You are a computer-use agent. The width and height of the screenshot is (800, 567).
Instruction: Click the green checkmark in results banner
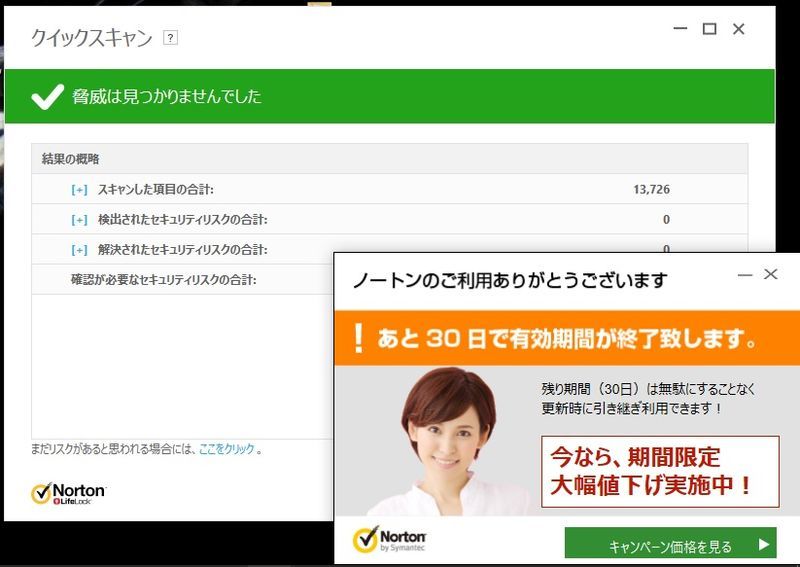(47, 96)
